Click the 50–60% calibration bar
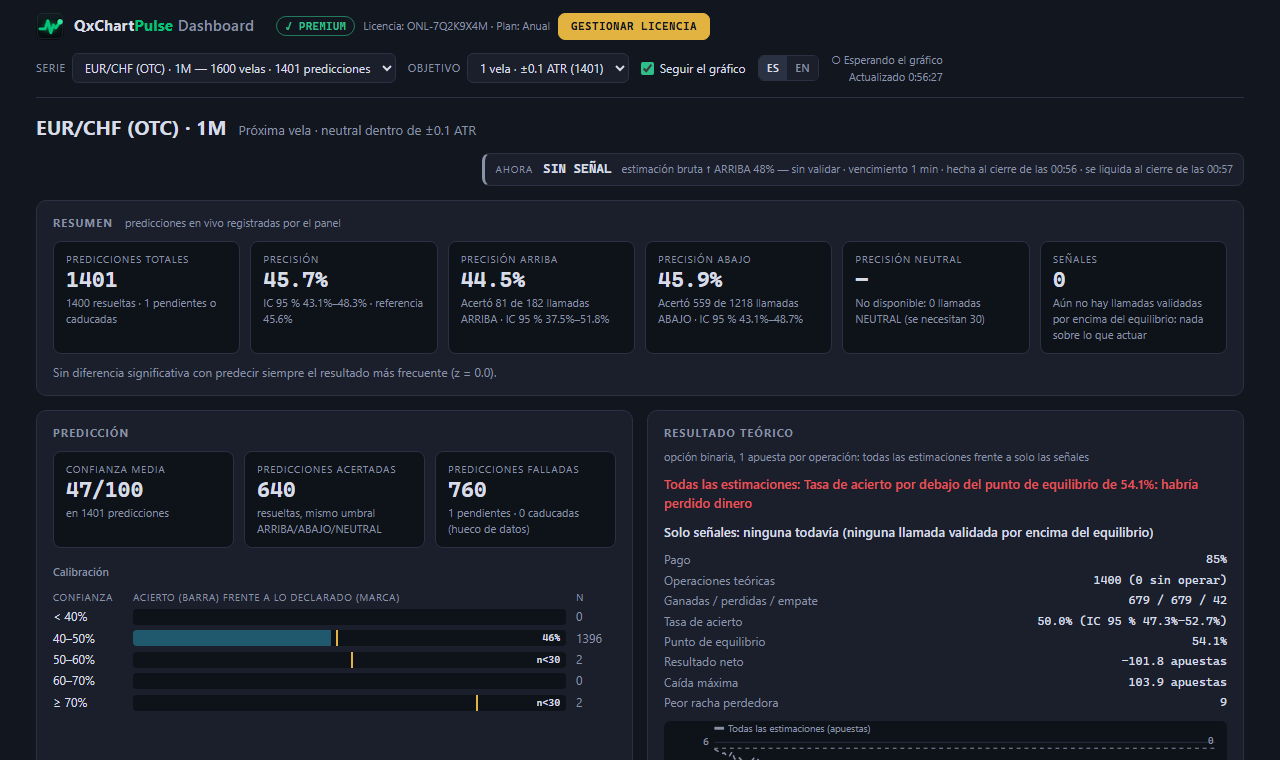 [349, 660]
